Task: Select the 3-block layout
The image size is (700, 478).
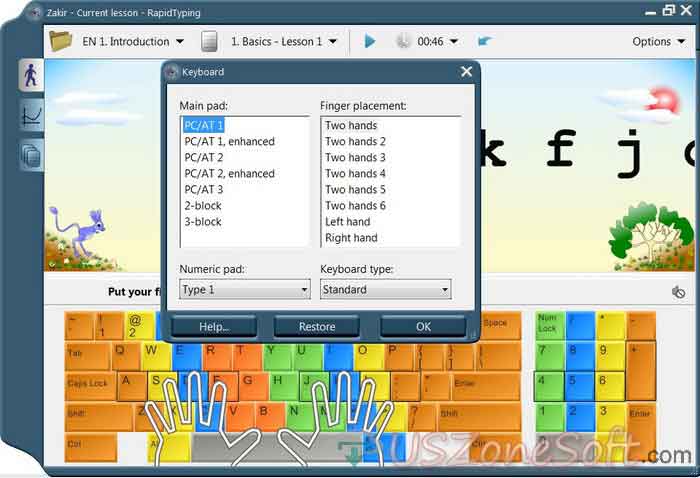Action: [x=203, y=222]
